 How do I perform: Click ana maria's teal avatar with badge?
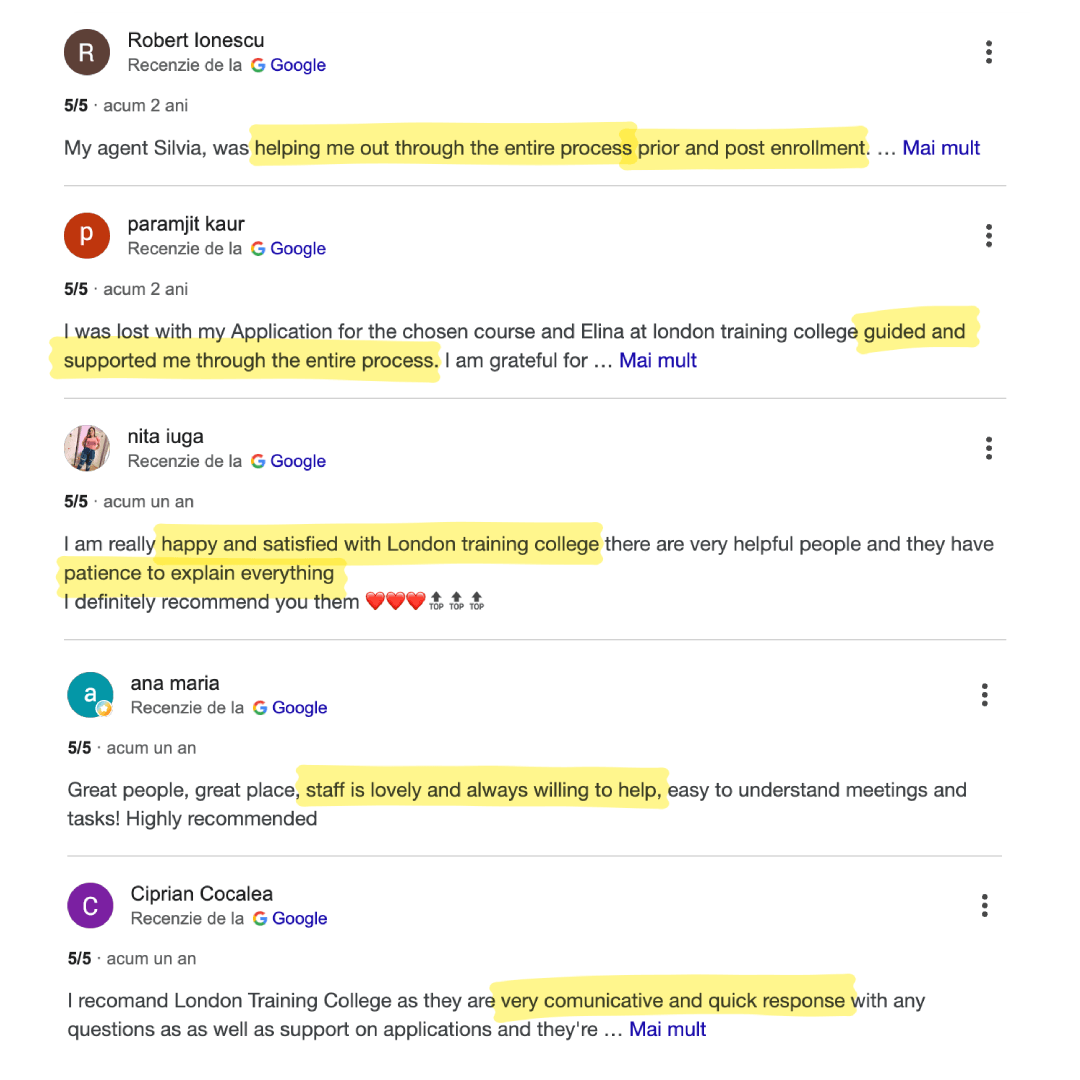point(90,695)
